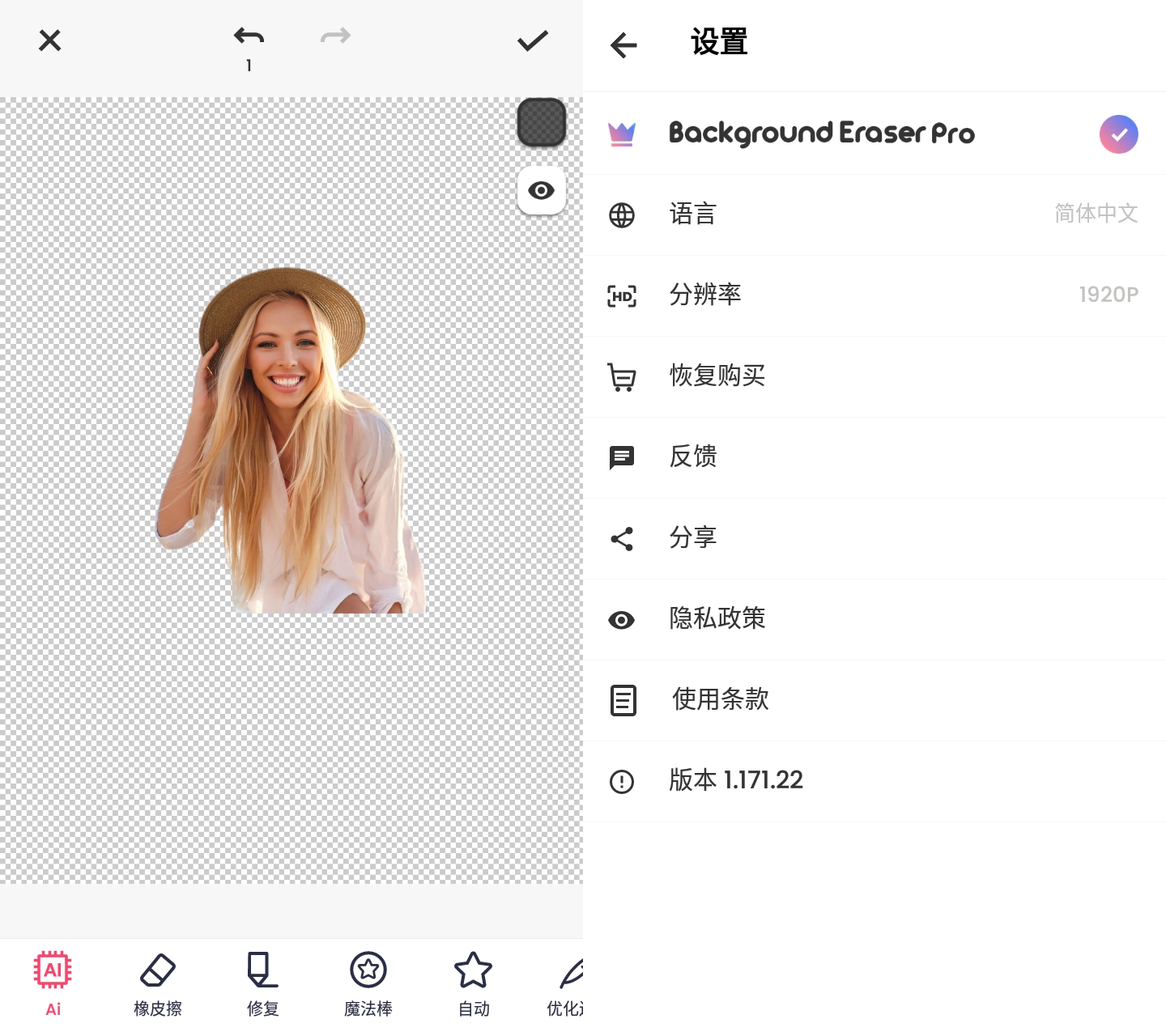Select the 自动 auto tool
Image resolution: width=1166 pixels, height=1036 pixels.
[x=474, y=984]
